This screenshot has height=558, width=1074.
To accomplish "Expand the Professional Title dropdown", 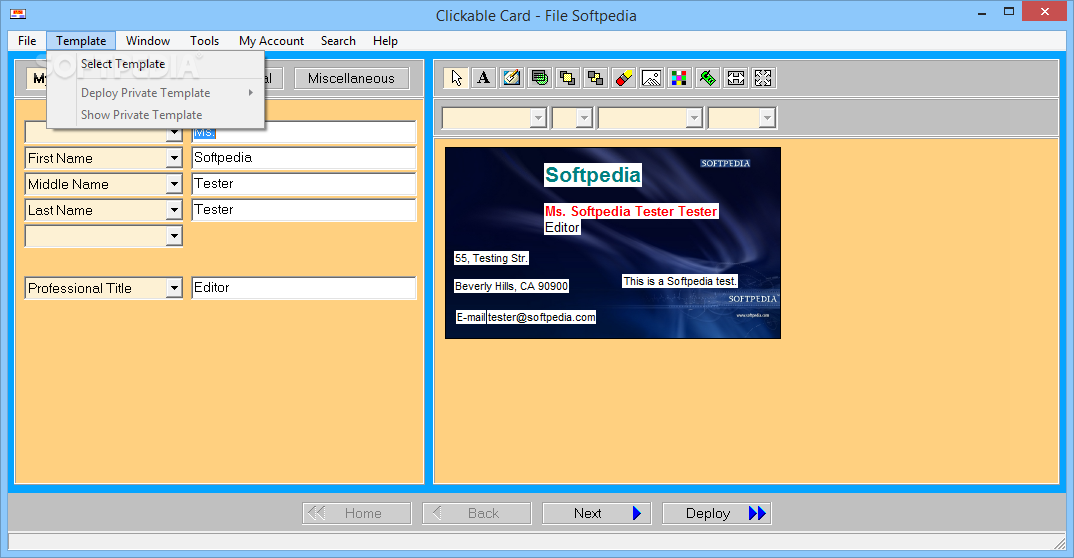I will [x=174, y=288].
